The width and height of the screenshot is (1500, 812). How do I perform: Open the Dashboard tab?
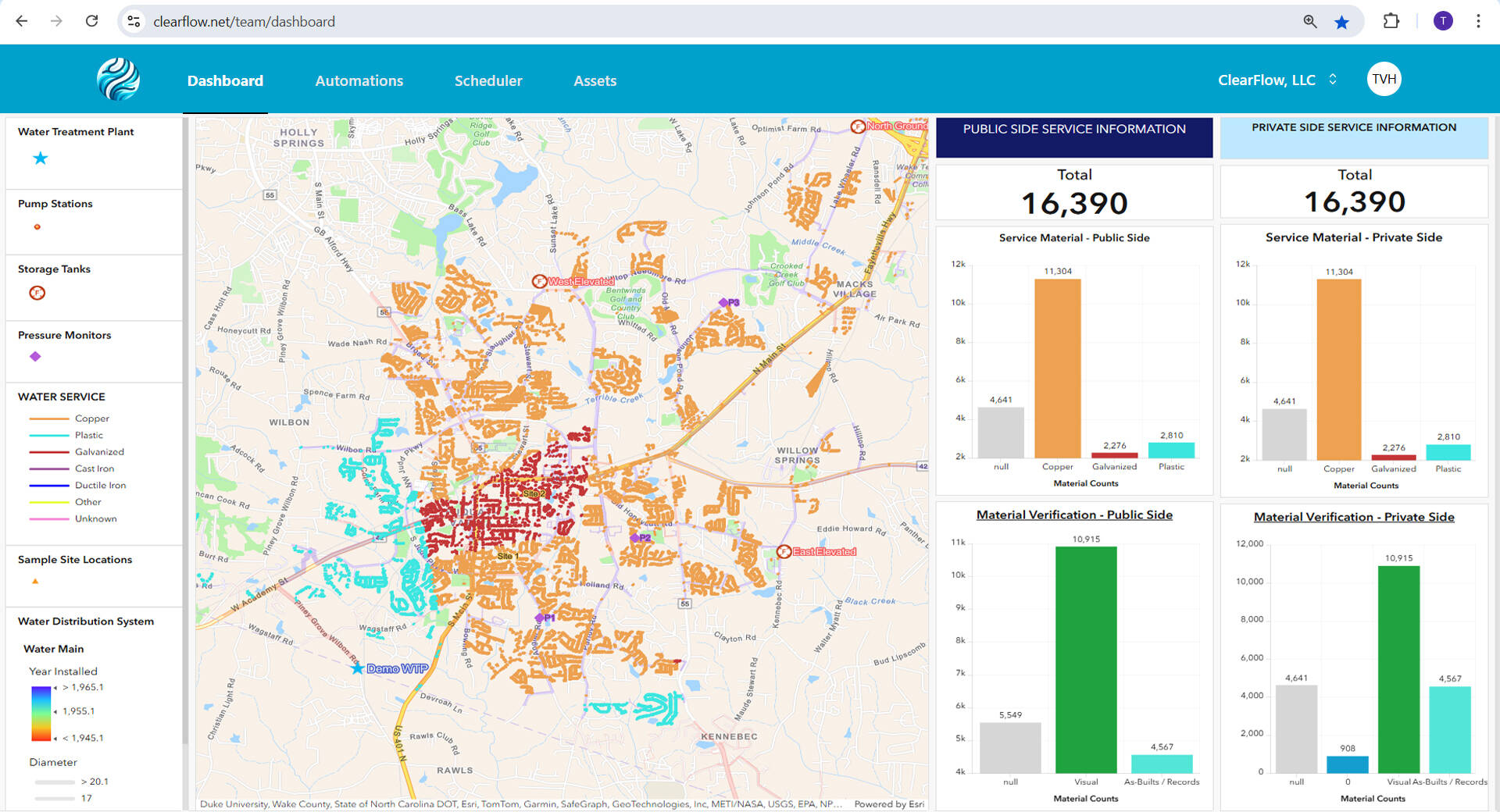click(x=225, y=80)
